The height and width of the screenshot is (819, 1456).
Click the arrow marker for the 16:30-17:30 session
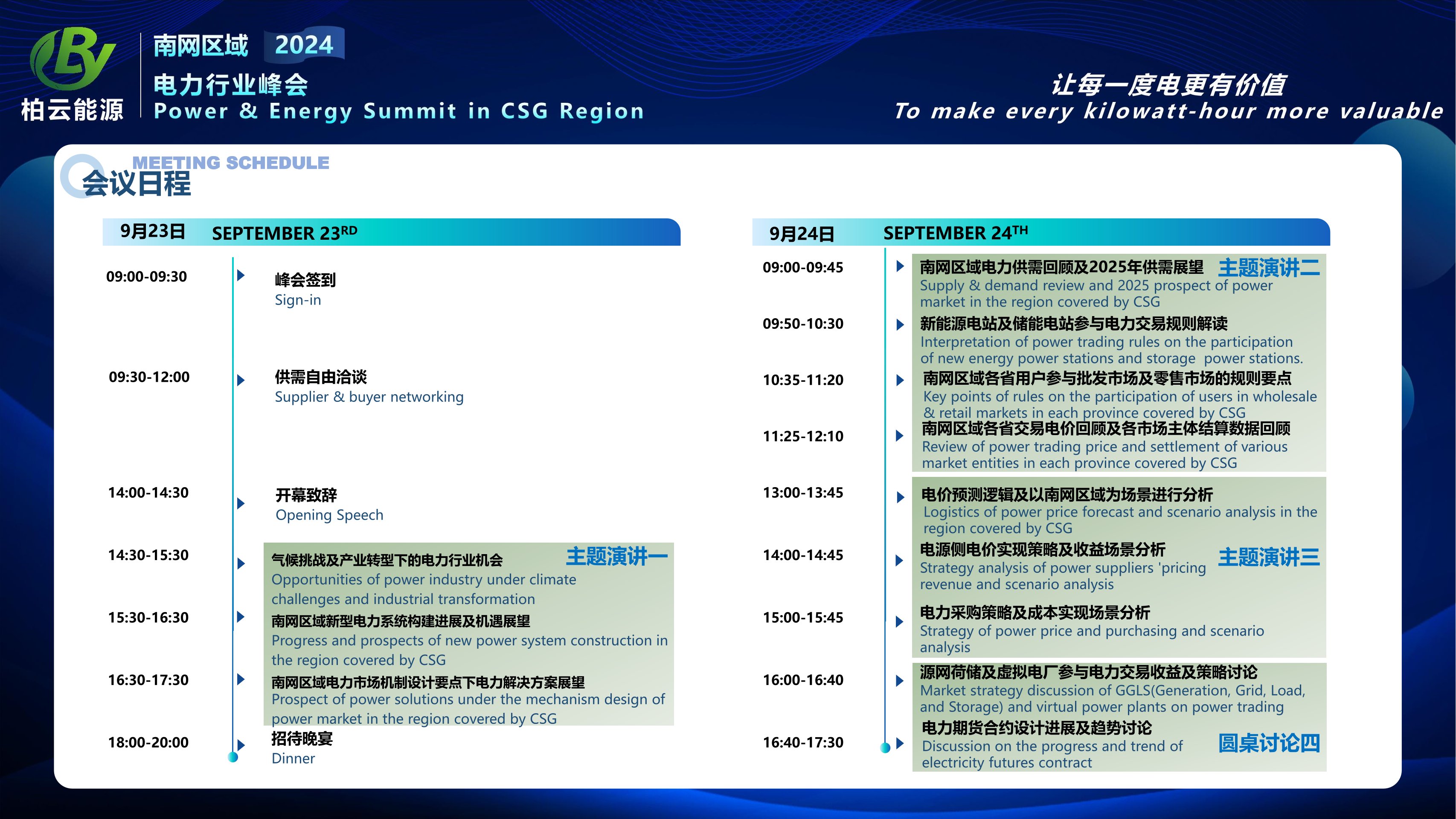[x=241, y=679]
